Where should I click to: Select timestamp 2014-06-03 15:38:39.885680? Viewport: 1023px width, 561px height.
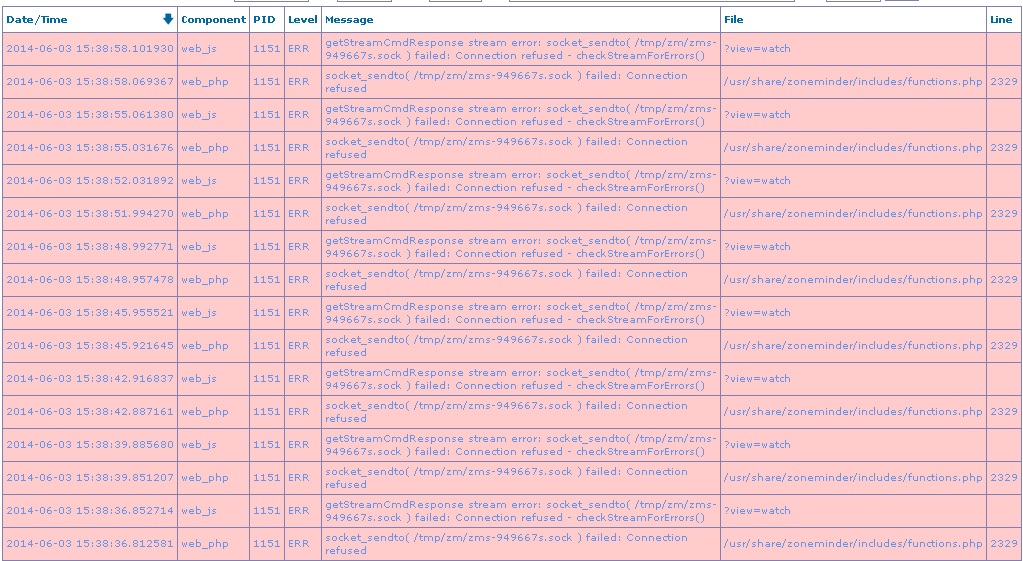pos(90,444)
